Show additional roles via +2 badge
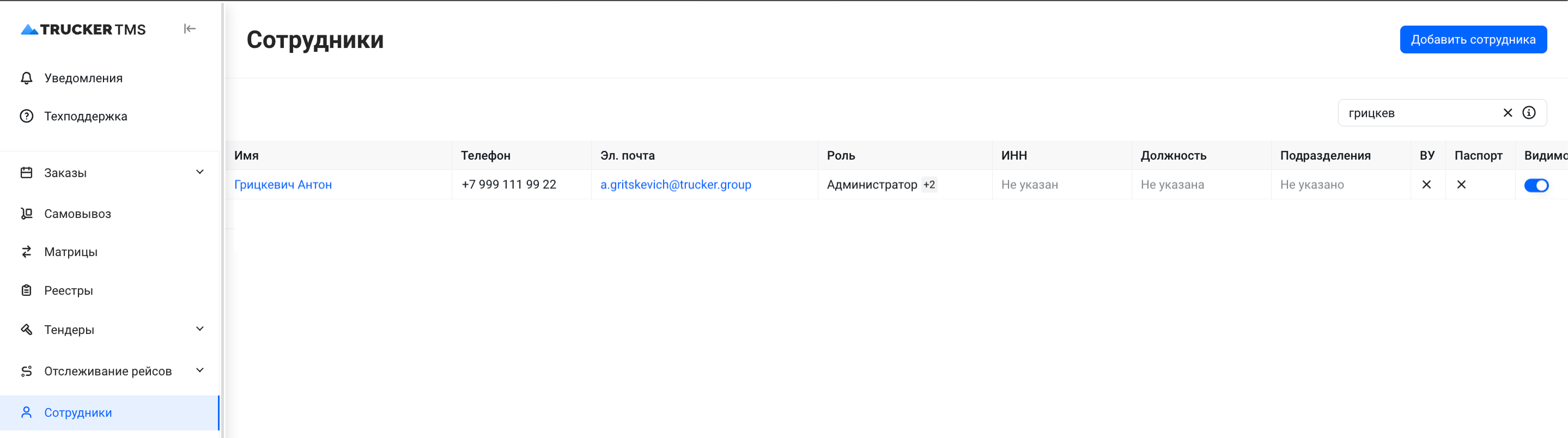Screen dimensions: 1568x438 929,184
